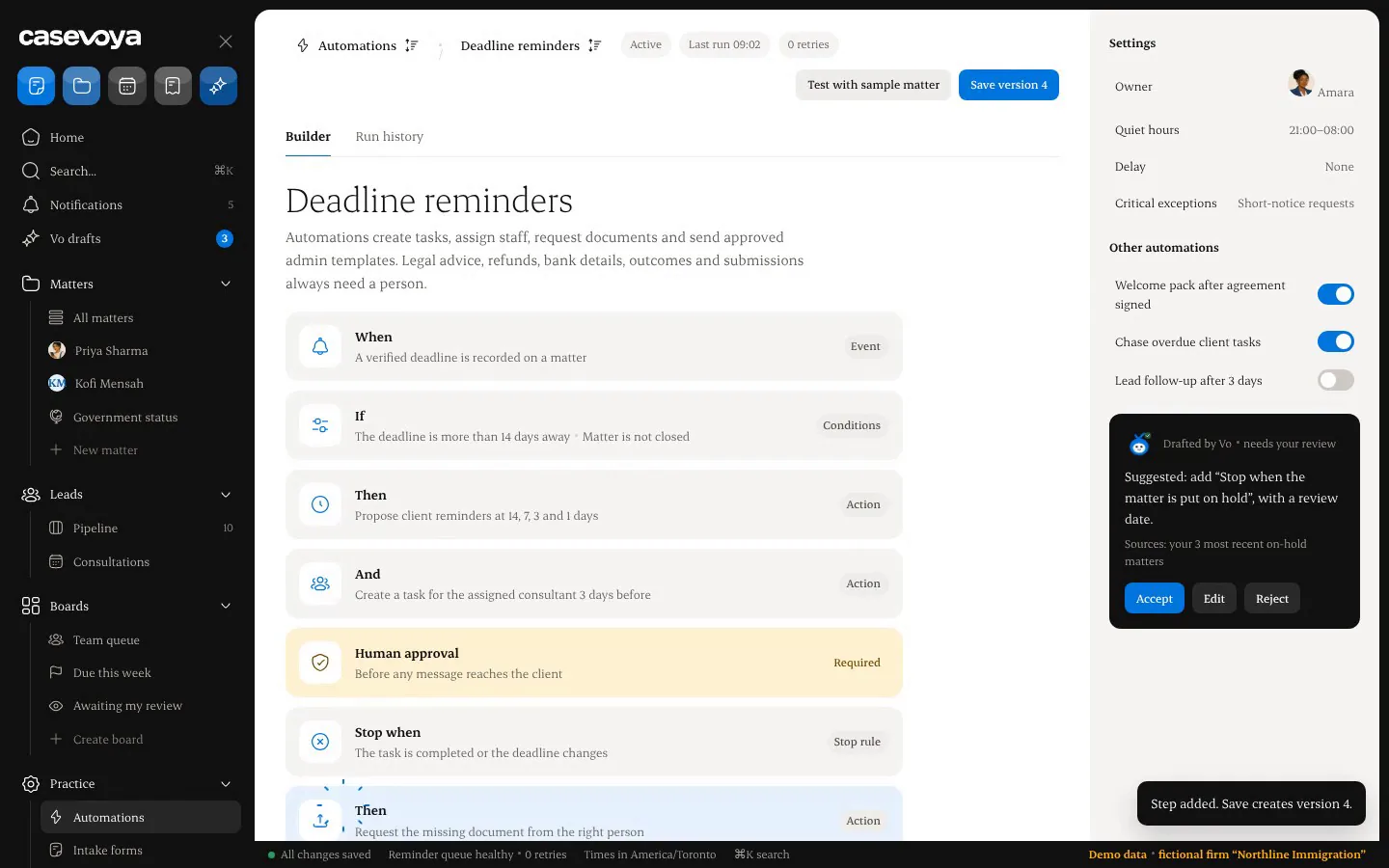The height and width of the screenshot is (868, 1389).
Task: Click the Save version 4 button
Action: click(x=1009, y=85)
